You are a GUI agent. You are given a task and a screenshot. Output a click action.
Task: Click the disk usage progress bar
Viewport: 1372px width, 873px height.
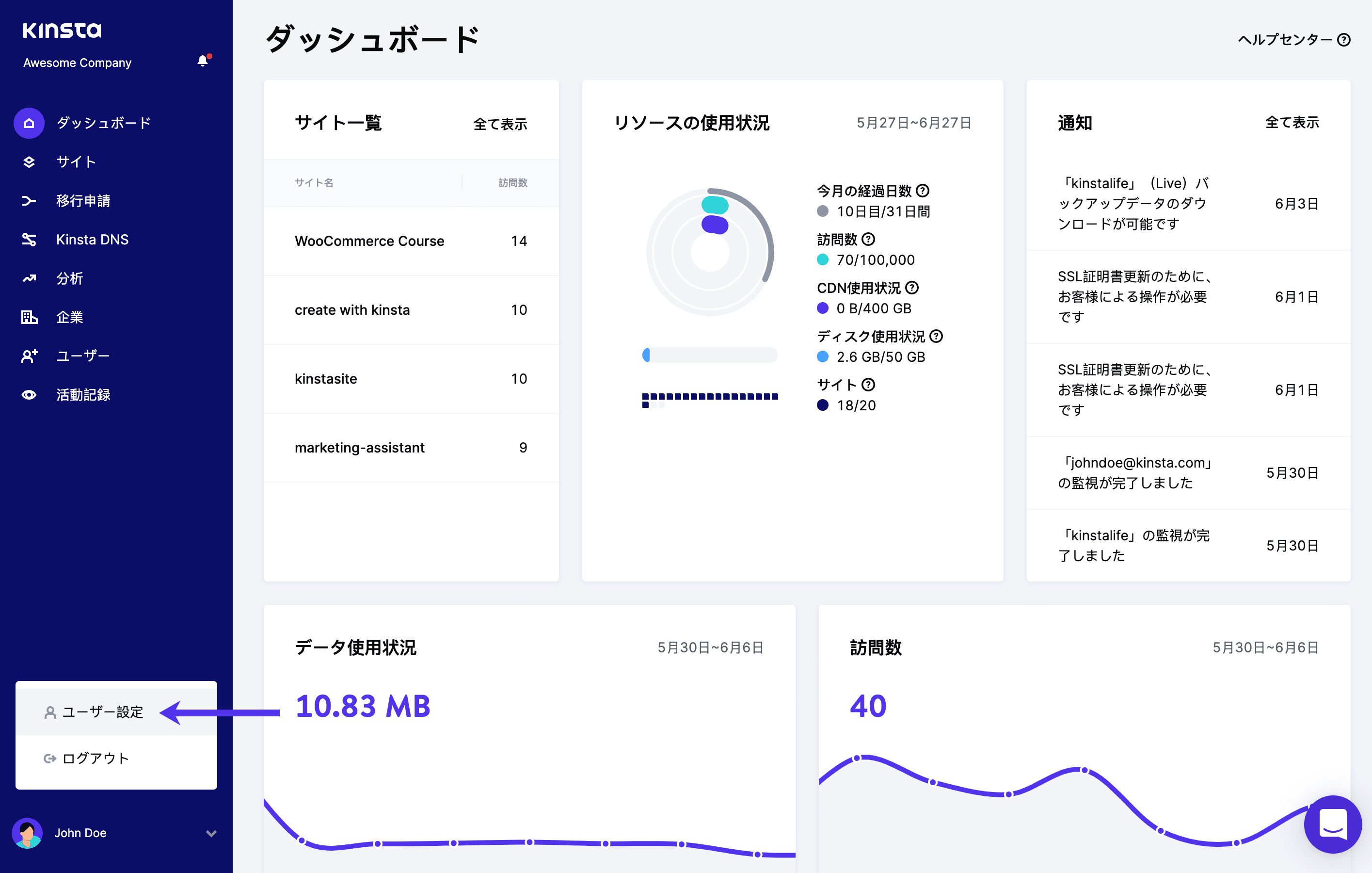(x=711, y=355)
